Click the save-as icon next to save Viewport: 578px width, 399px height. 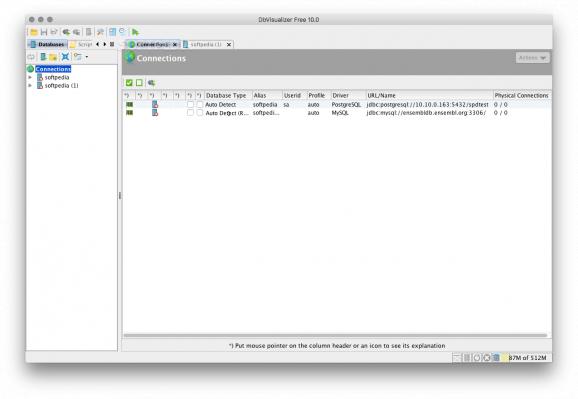pyautogui.click(x=54, y=32)
